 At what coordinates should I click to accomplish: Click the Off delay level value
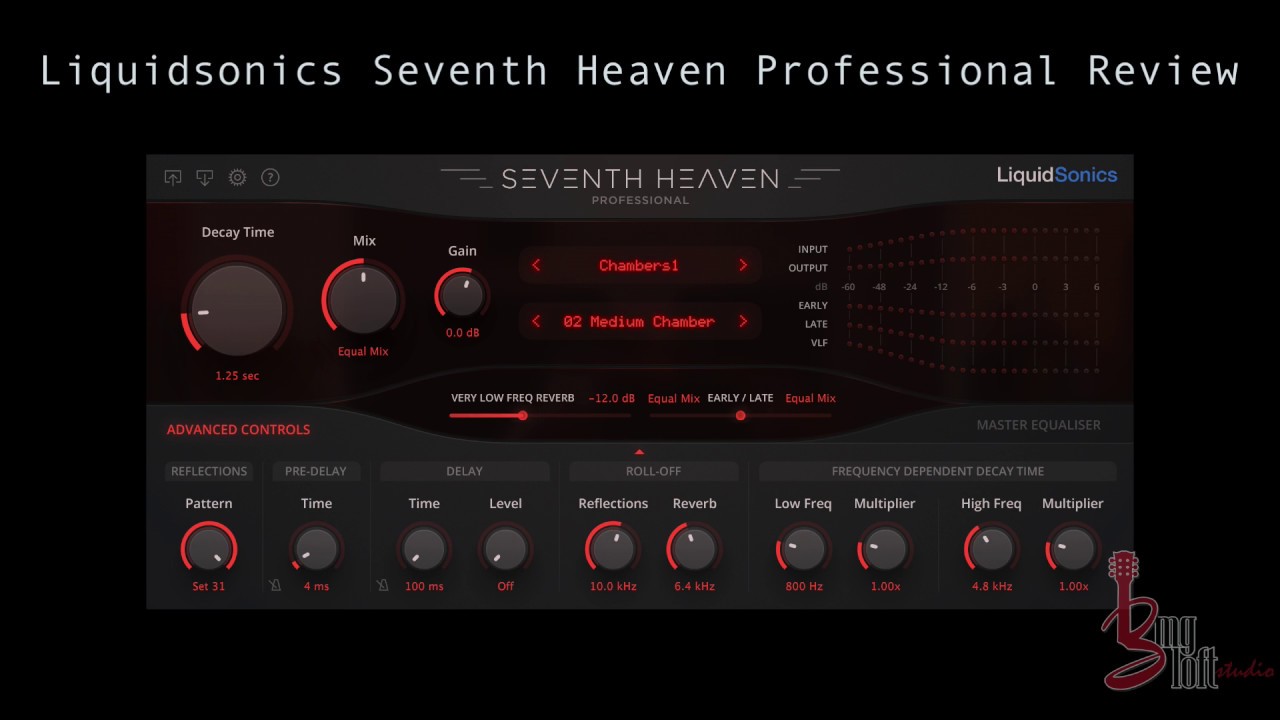point(505,587)
